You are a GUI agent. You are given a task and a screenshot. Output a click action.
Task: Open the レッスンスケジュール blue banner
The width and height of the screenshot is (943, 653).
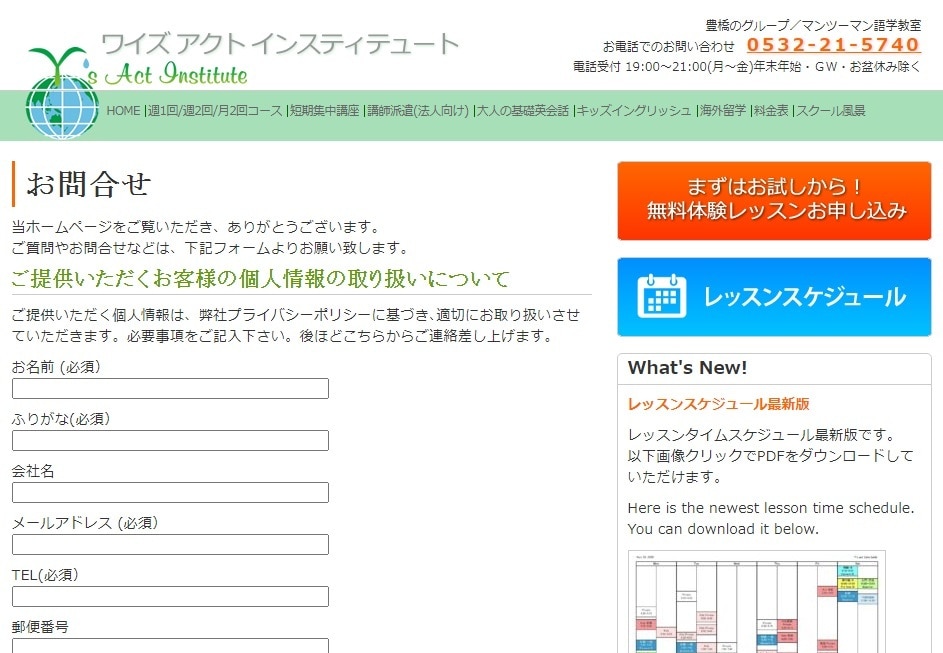tap(774, 296)
